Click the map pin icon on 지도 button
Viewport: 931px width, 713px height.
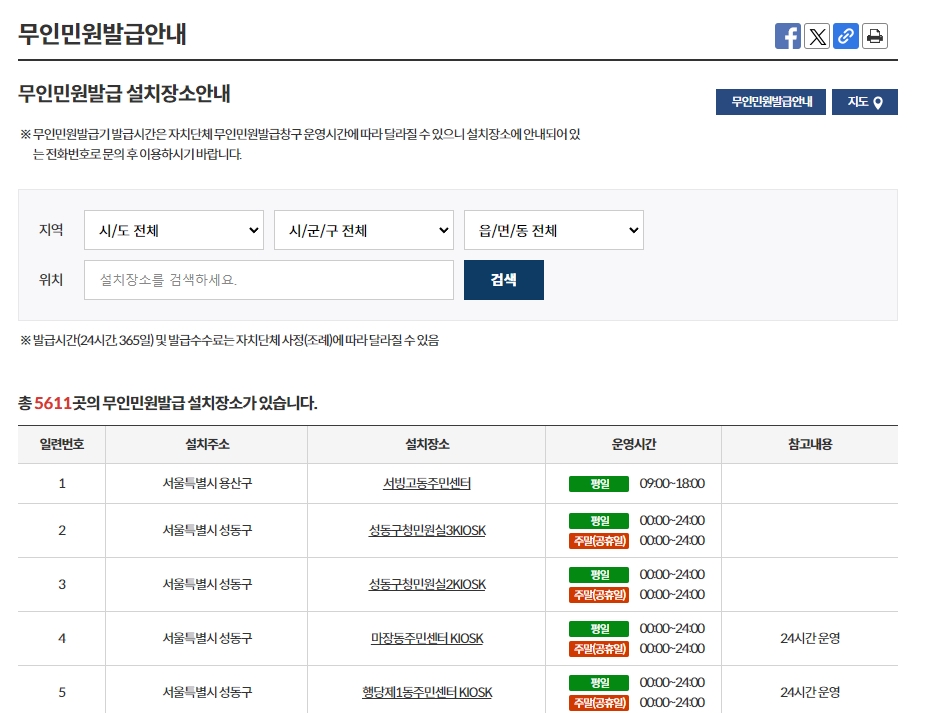tap(880, 101)
